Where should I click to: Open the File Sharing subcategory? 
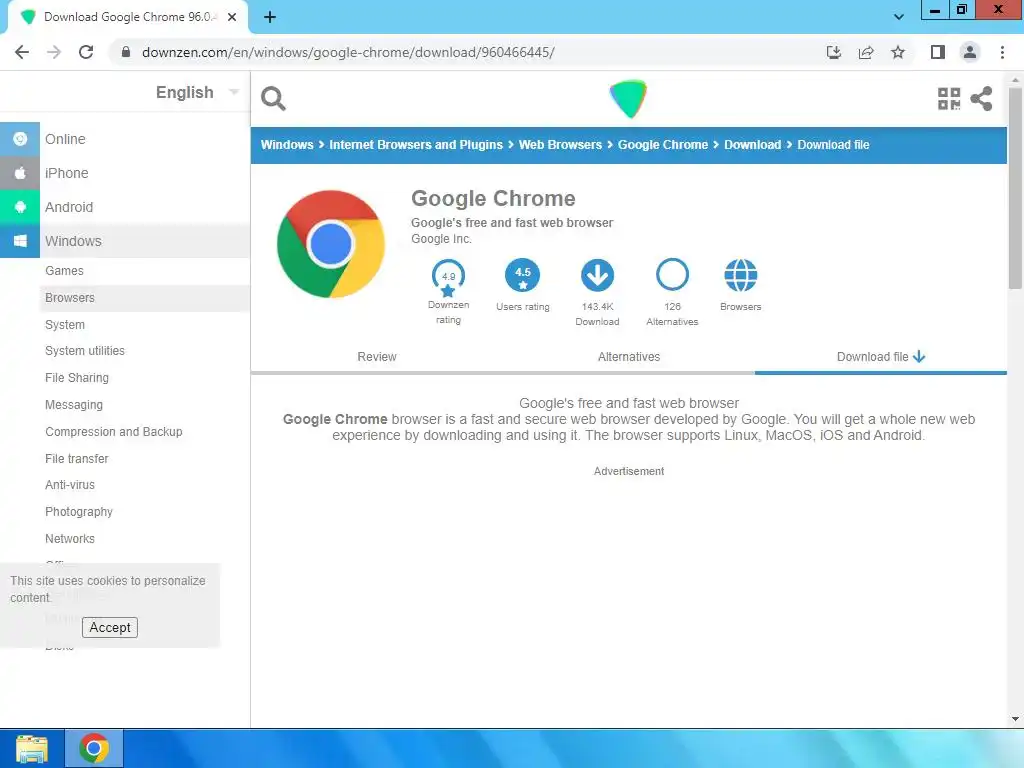click(x=77, y=377)
